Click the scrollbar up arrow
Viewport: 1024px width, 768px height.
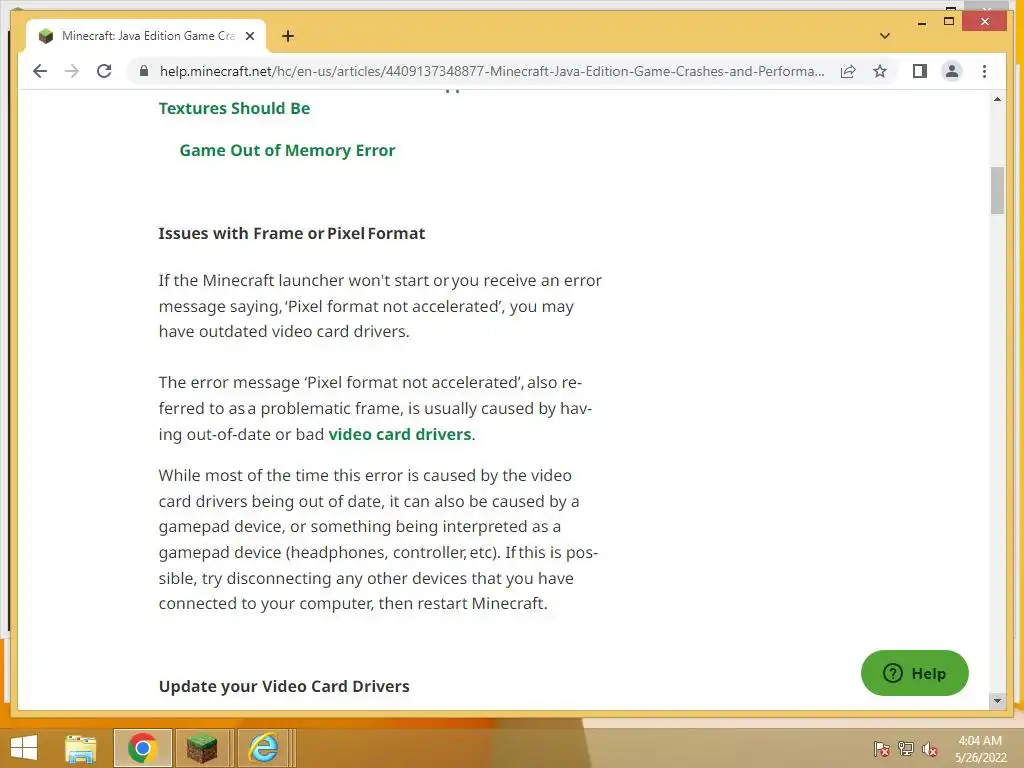coord(997,99)
